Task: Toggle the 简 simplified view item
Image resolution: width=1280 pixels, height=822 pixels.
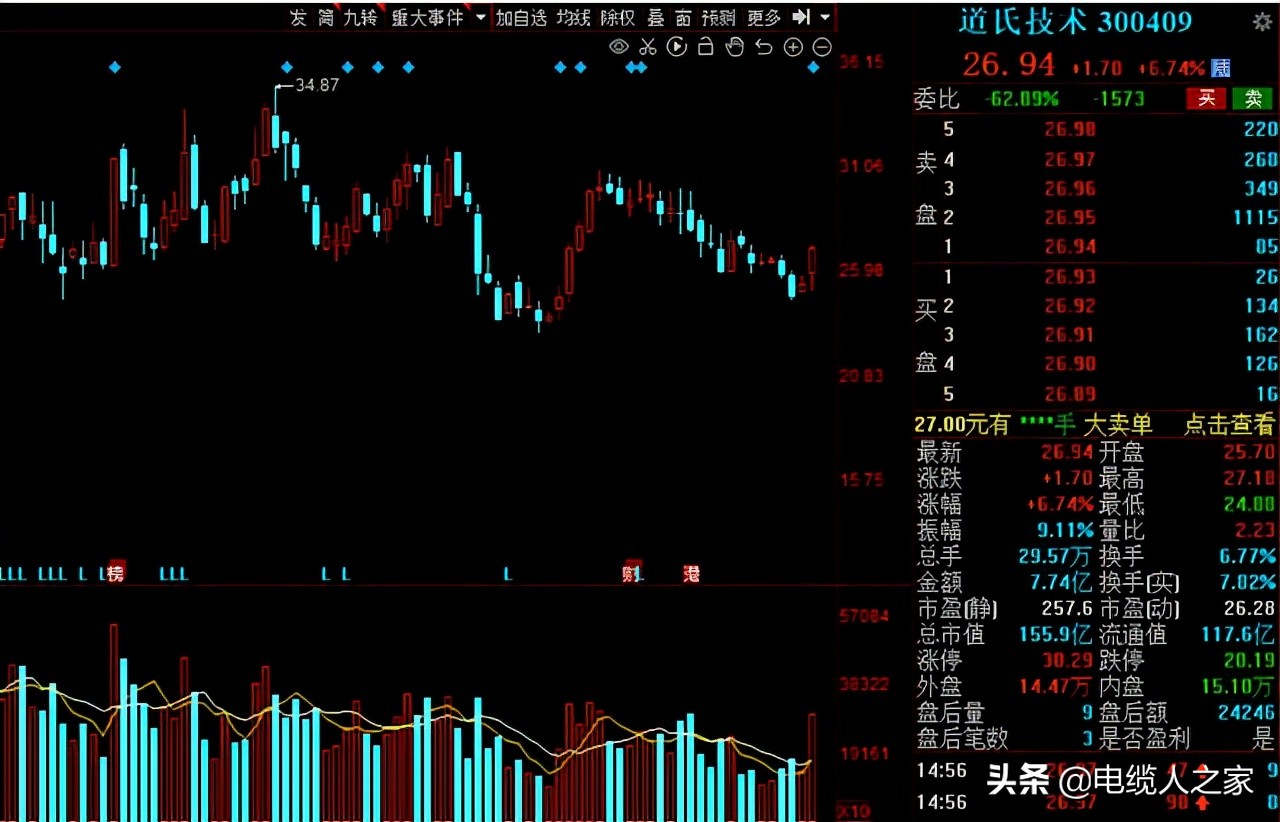Action: coord(326,17)
